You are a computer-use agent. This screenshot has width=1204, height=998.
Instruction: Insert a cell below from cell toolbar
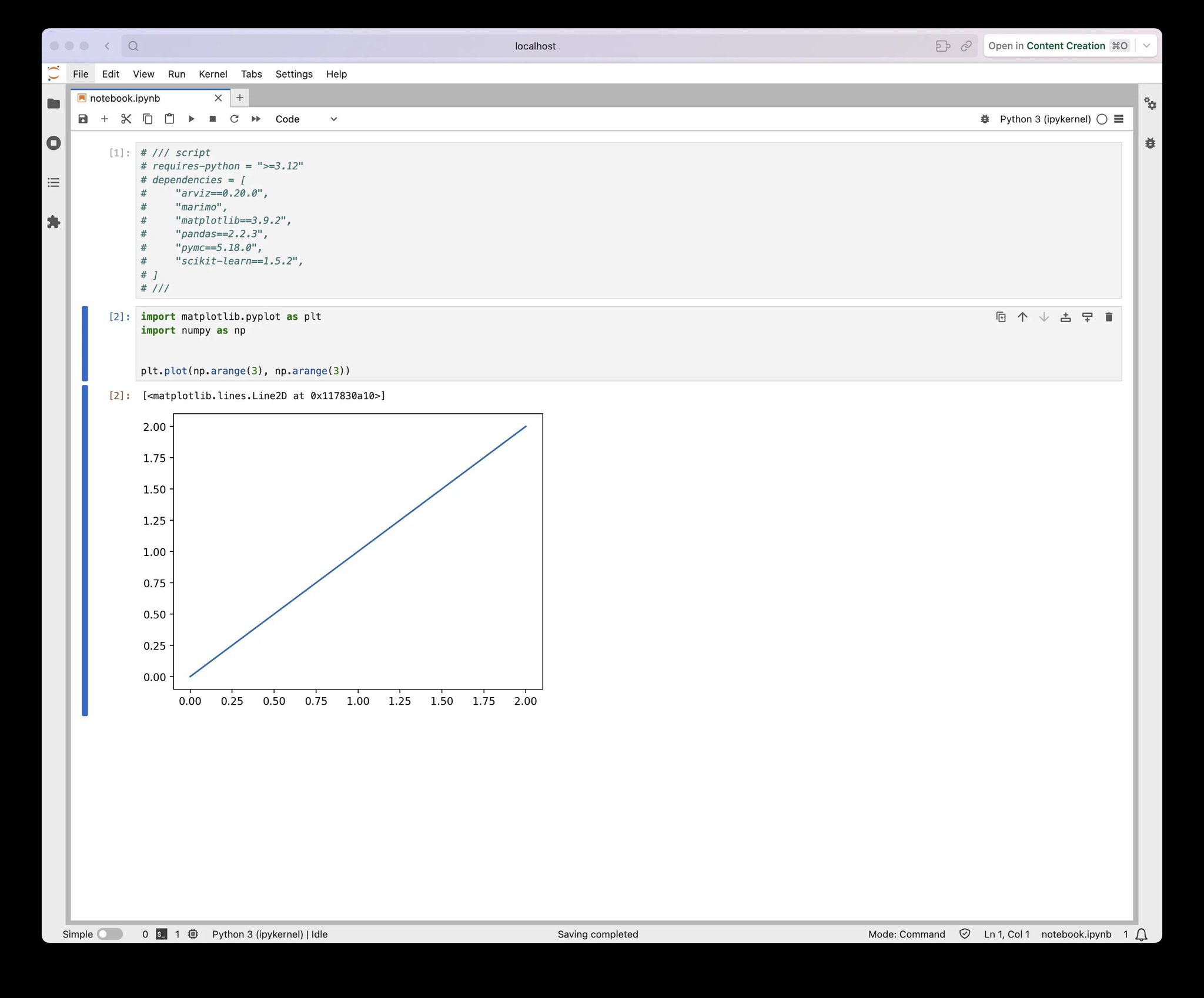(x=1087, y=317)
